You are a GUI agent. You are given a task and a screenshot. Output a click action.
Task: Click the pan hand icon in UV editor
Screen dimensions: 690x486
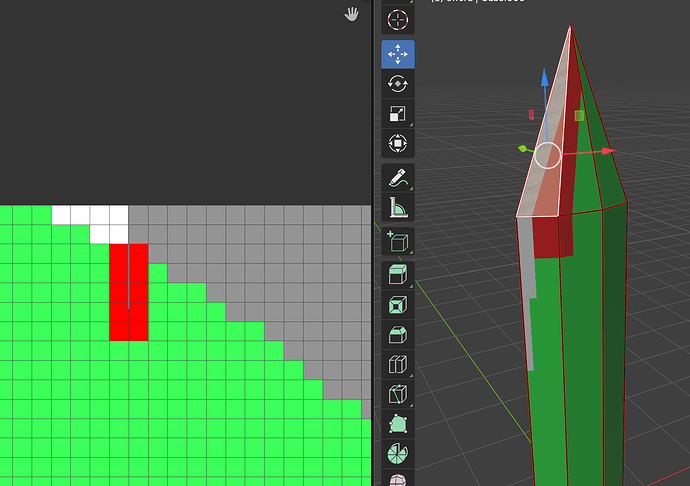pos(352,14)
